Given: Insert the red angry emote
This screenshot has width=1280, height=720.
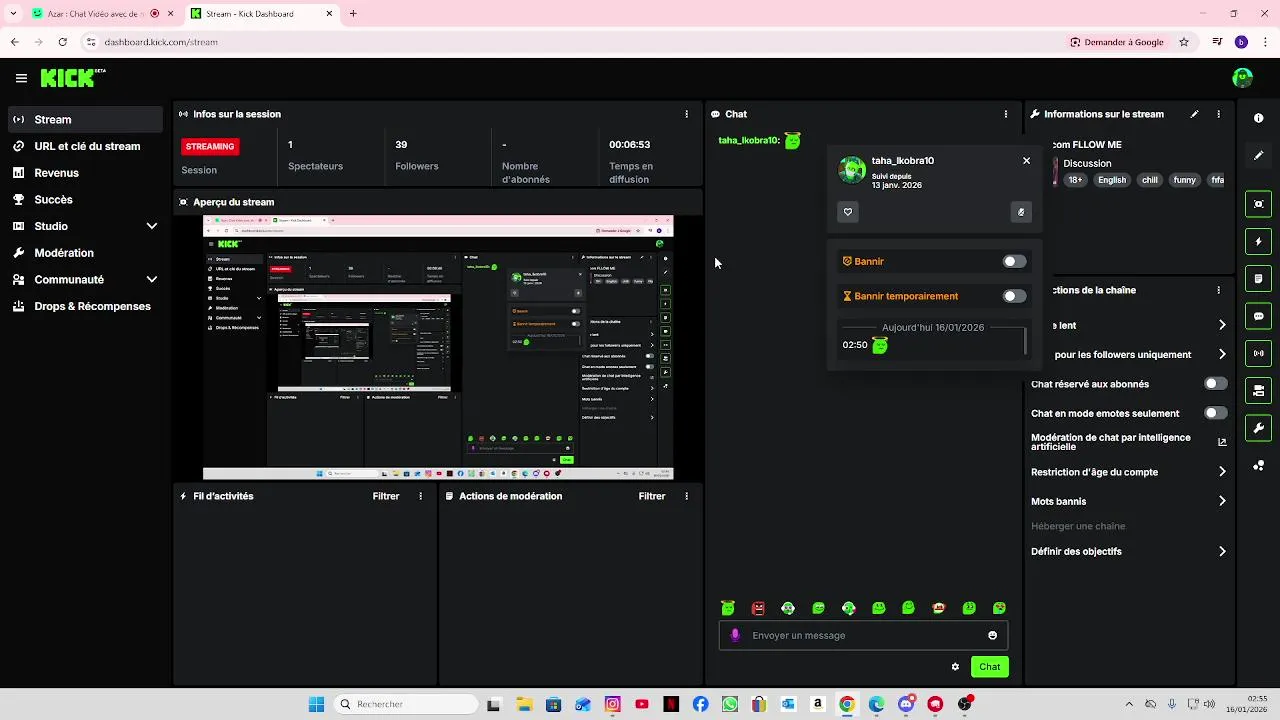Looking at the screenshot, I should click(x=758, y=608).
